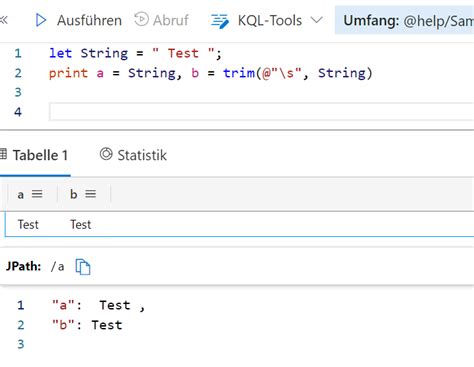Select the Test cell in column a
This screenshot has height=367, width=474.
tap(28, 224)
